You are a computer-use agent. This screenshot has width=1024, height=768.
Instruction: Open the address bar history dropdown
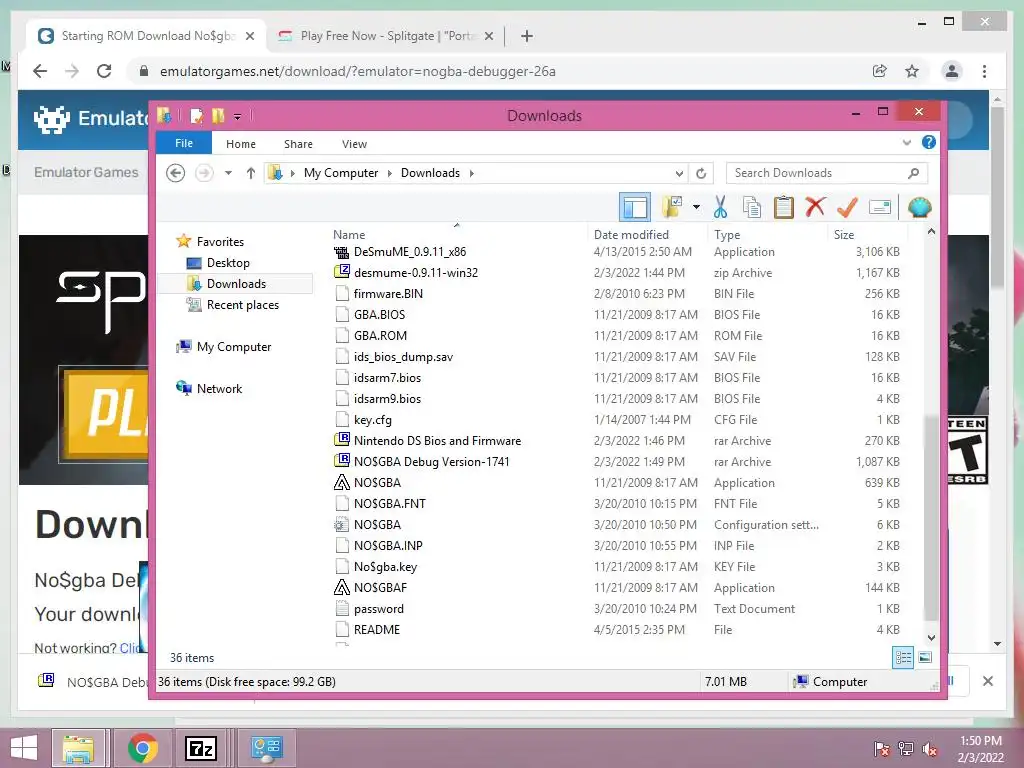679,173
